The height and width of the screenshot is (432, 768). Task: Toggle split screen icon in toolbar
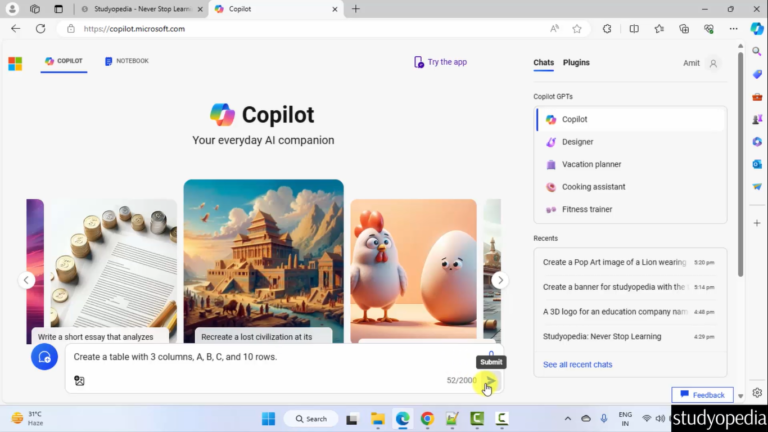pyautogui.click(x=634, y=29)
